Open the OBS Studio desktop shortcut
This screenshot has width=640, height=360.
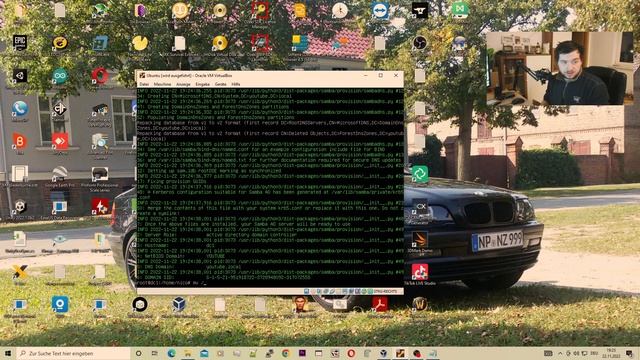(420, 42)
